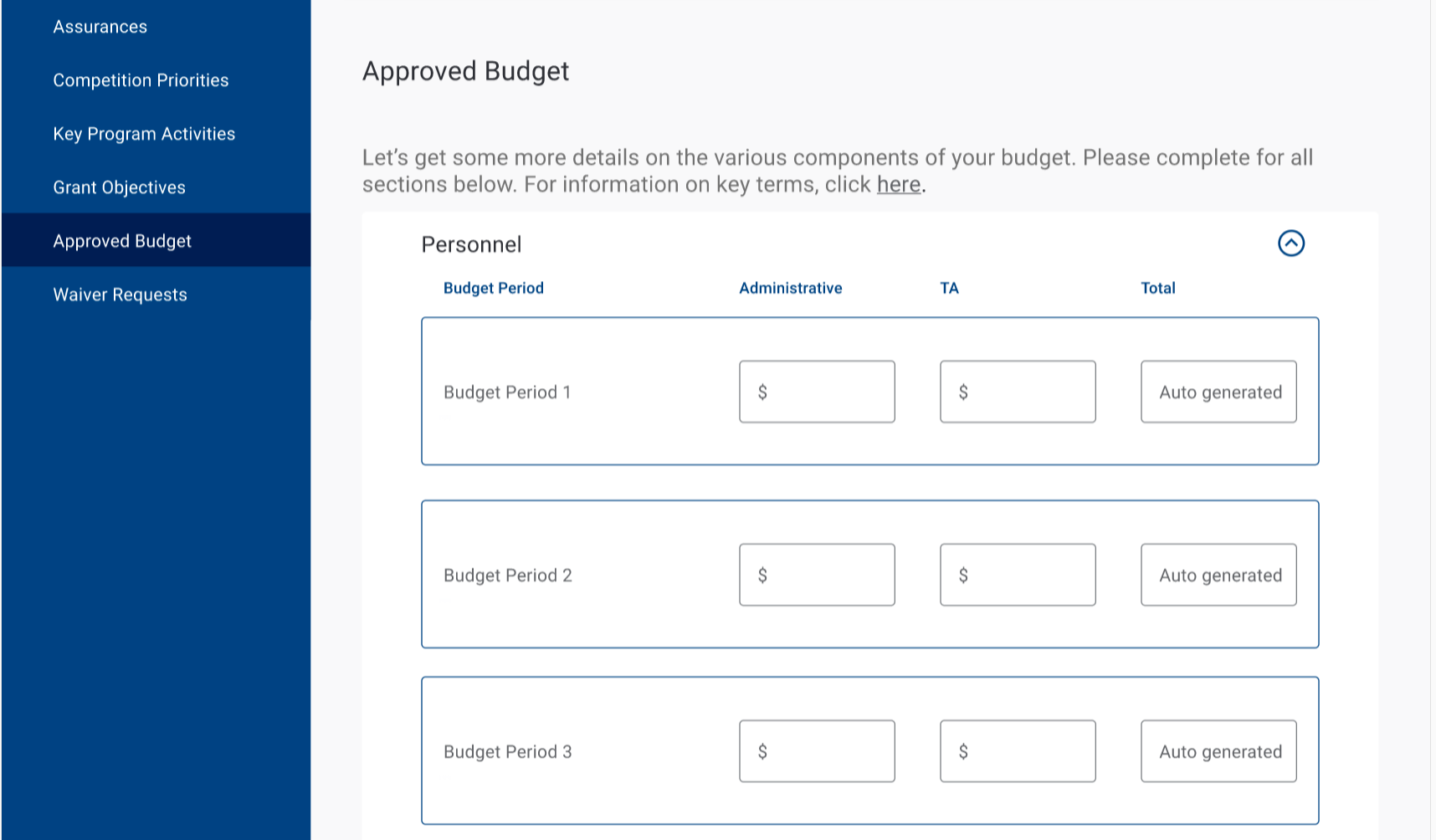Collapse the Personnel section chevron
This screenshot has height=840, width=1436.
click(x=1290, y=243)
